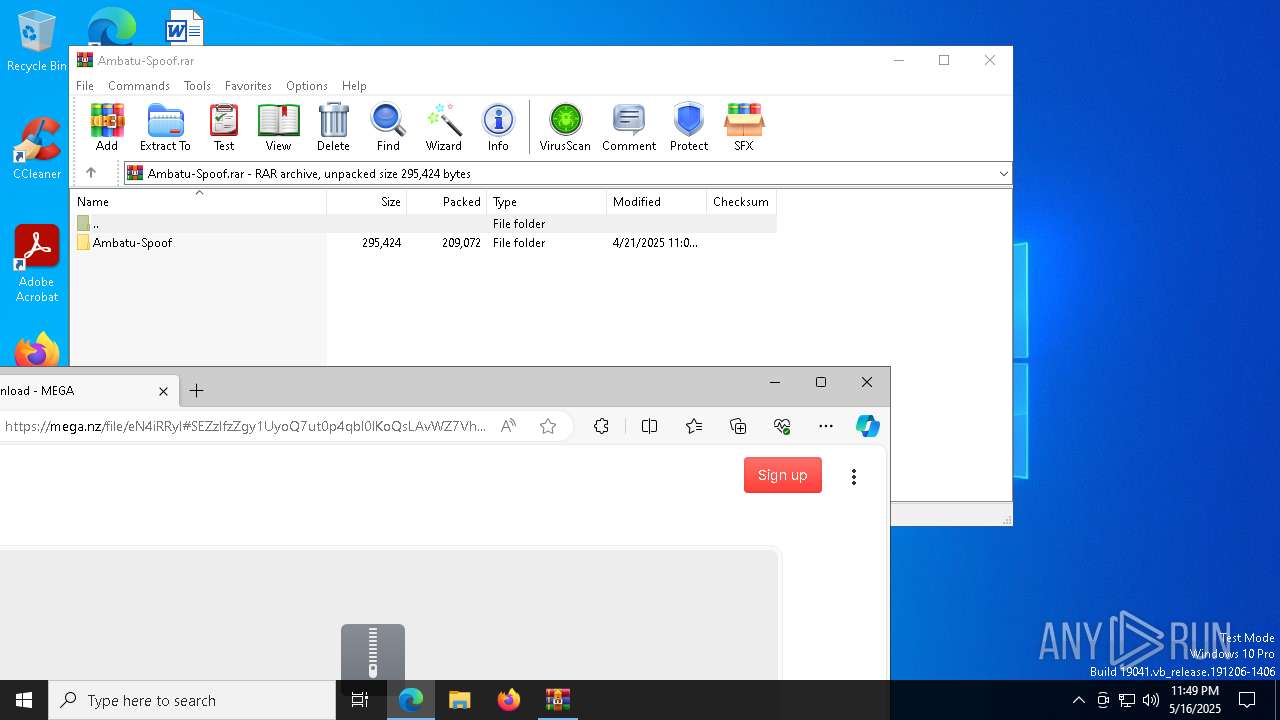Open the File menu in WinRAR
The height and width of the screenshot is (720, 1280).
click(85, 86)
